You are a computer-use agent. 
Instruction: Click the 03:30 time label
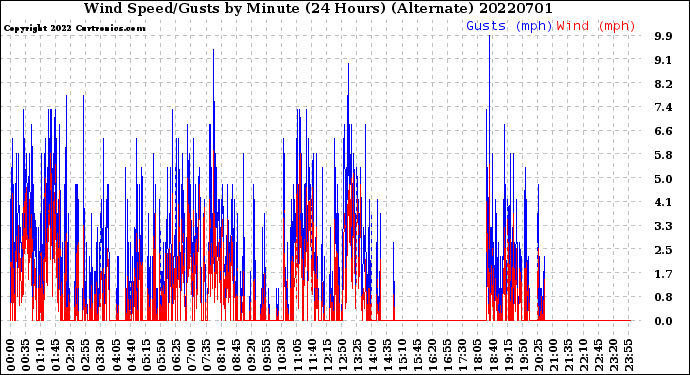pos(101,355)
